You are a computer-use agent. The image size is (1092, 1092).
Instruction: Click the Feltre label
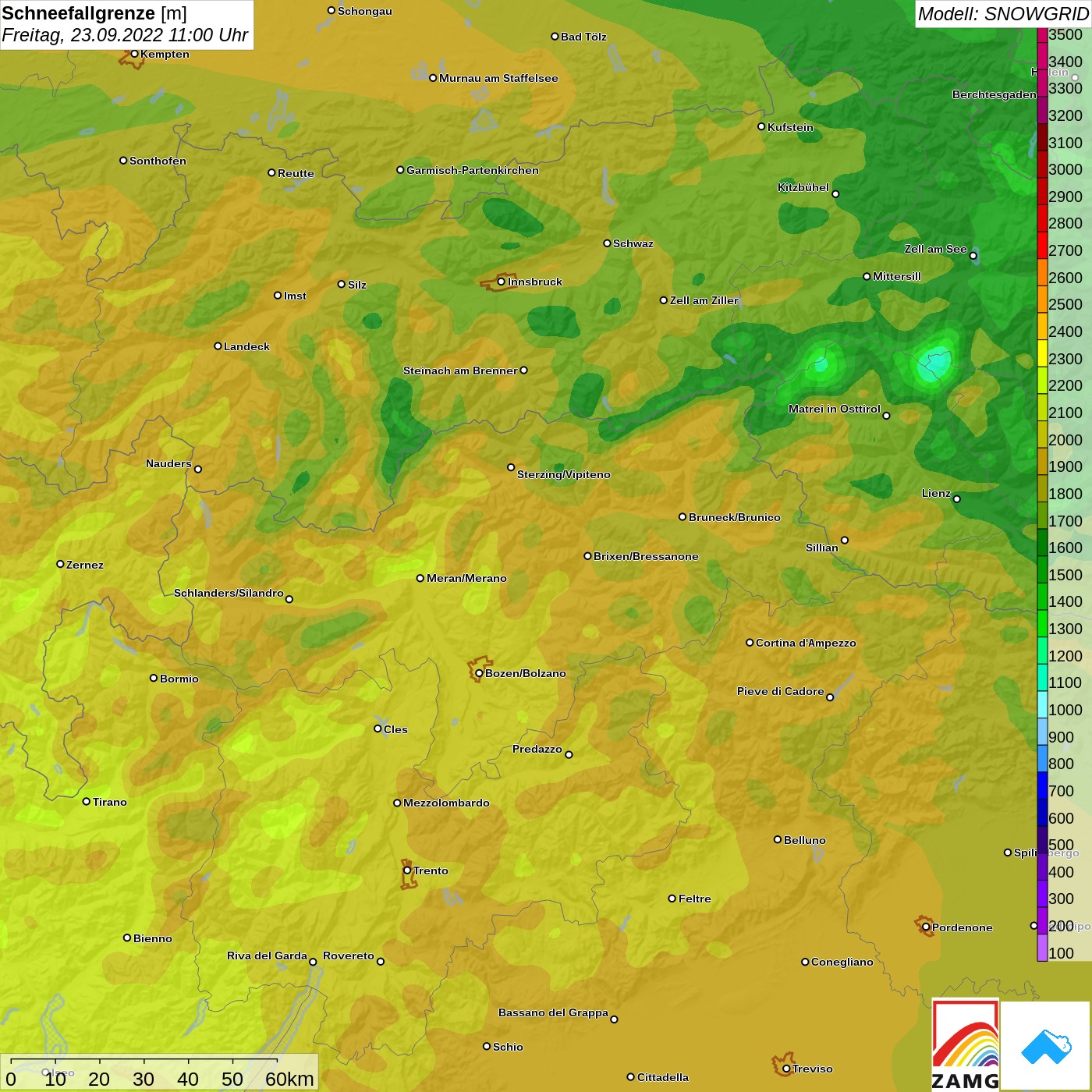point(695,899)
